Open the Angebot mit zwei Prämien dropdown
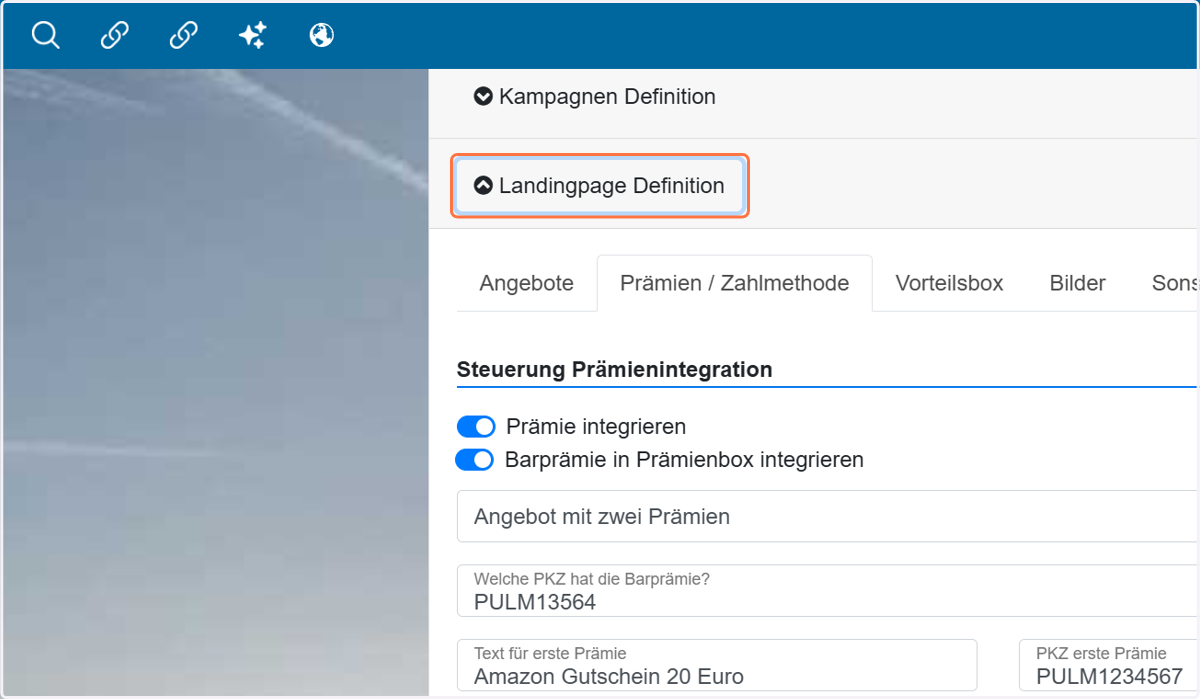This screenshot has height=699, width=1200. pos(828,517)
